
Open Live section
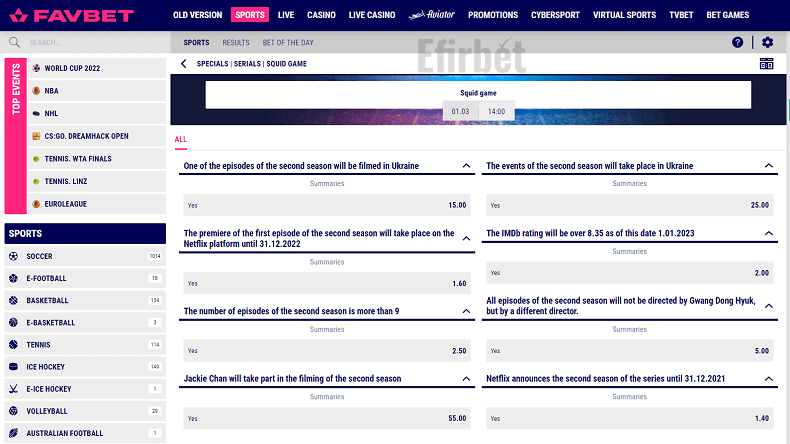point(286,15)
